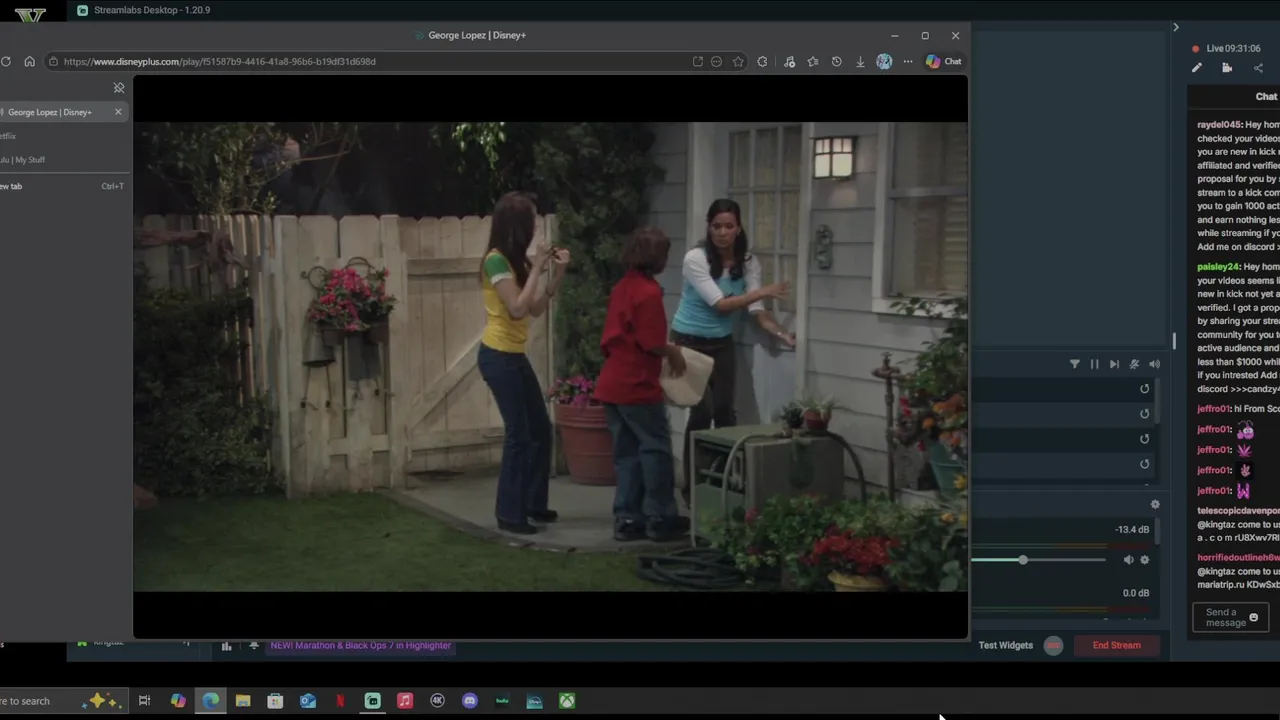Replay the second event in the list
The width and height of the screenshot is (1280, 720).
1145,414
